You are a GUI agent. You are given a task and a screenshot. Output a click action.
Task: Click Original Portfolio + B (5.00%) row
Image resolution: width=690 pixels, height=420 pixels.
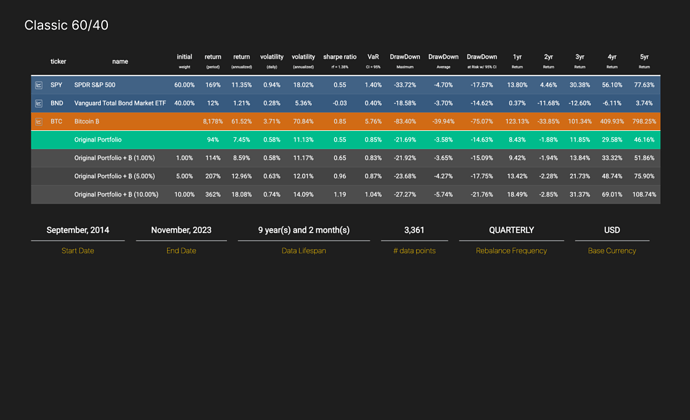pos(114,176)
